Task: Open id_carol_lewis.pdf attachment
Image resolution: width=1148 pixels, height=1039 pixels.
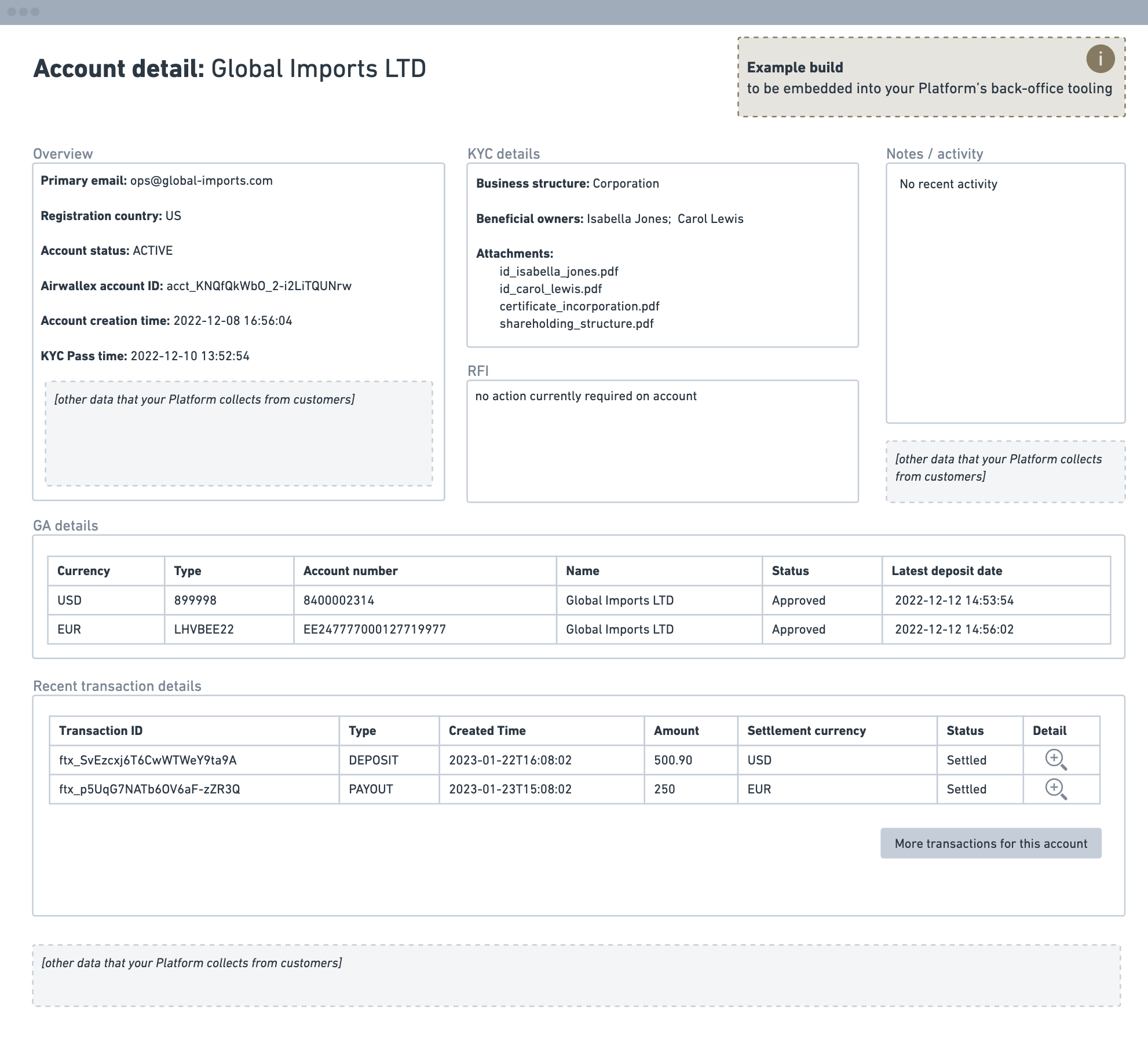Action: tap(550, 289)
